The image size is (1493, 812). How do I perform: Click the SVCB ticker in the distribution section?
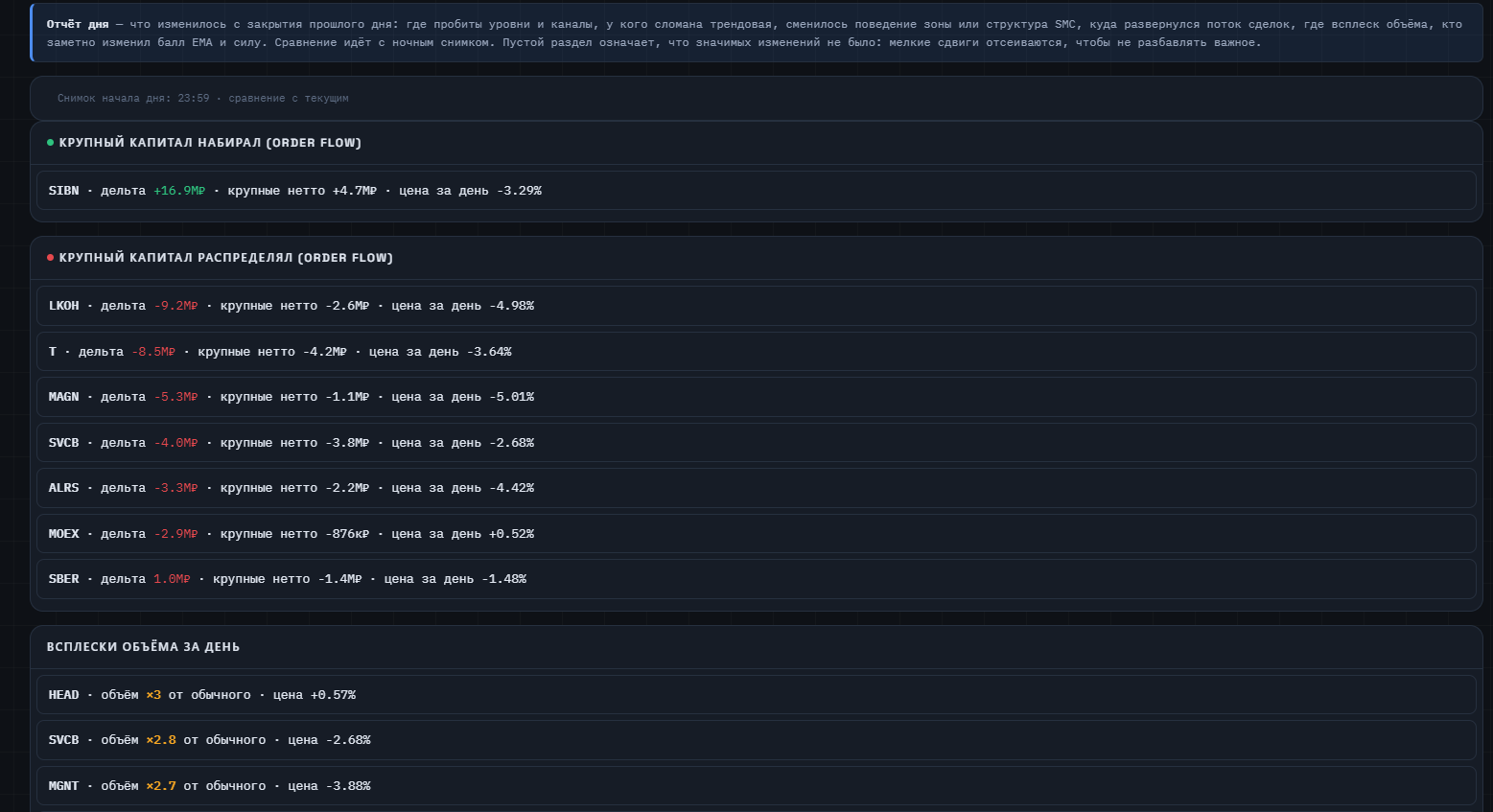click(x=64, y=443)
